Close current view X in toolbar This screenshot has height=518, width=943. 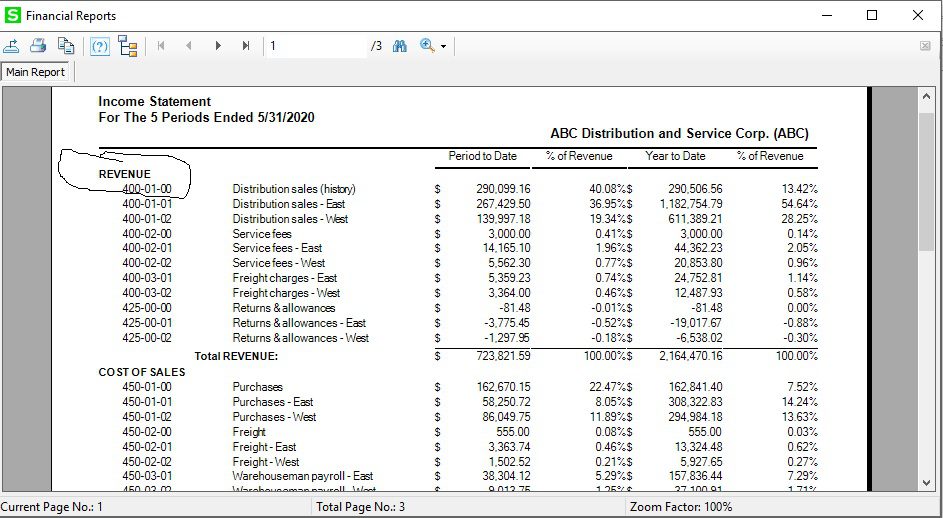pos(926,46)
